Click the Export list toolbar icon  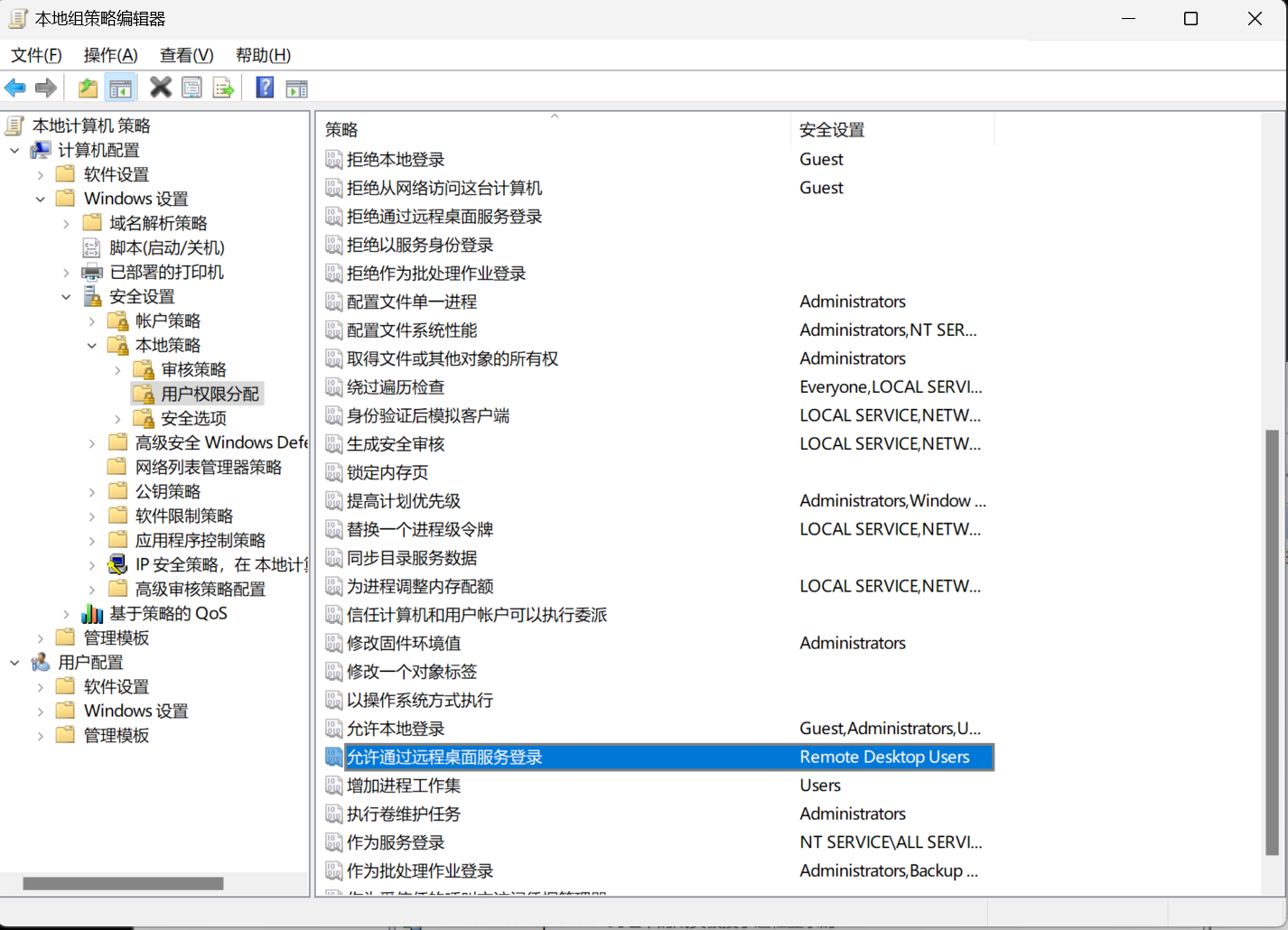tap(223, 88)
